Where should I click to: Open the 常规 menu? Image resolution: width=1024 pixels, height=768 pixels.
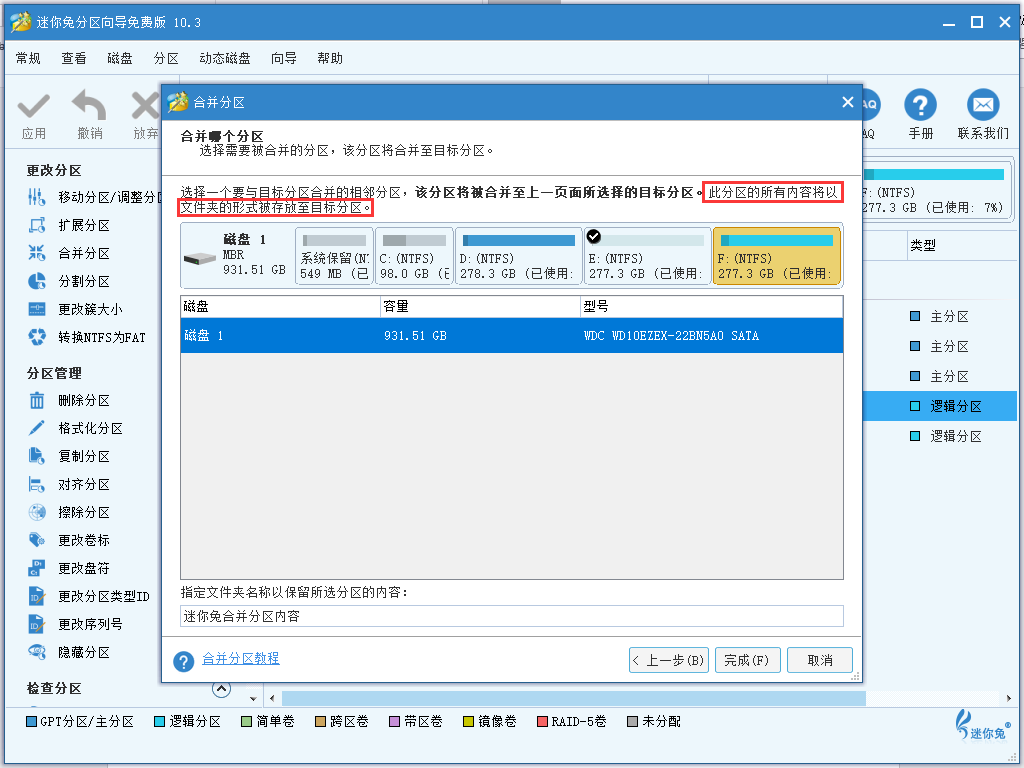tap(28, 58)
